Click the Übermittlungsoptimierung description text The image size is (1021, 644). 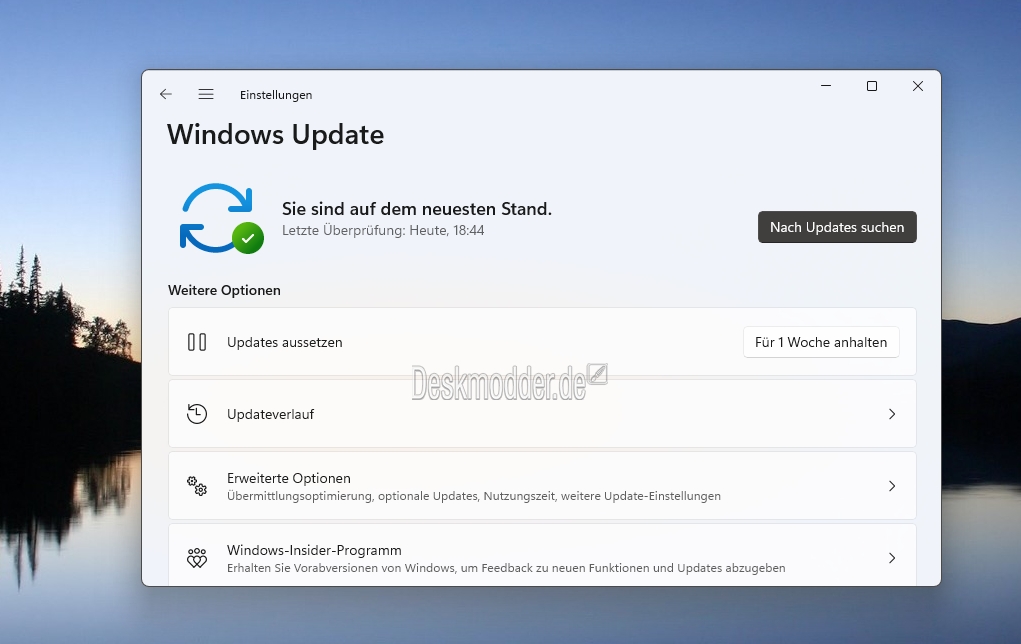(473, 496)
